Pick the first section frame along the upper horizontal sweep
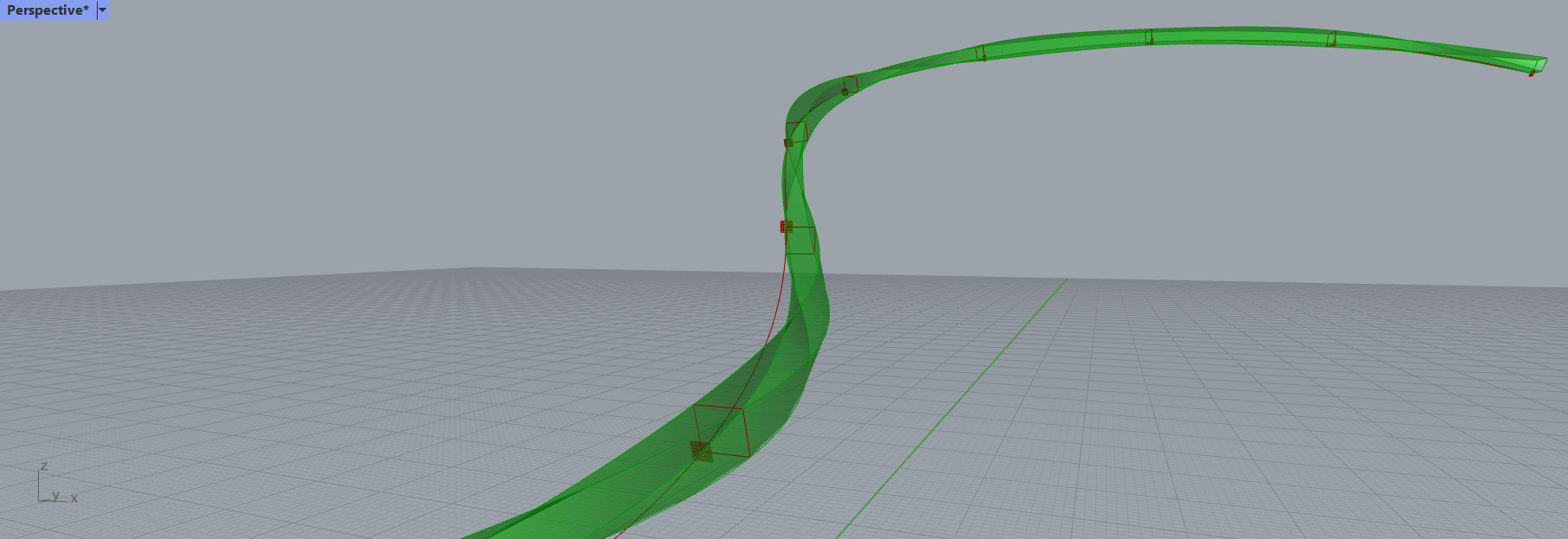 [980, 54]
